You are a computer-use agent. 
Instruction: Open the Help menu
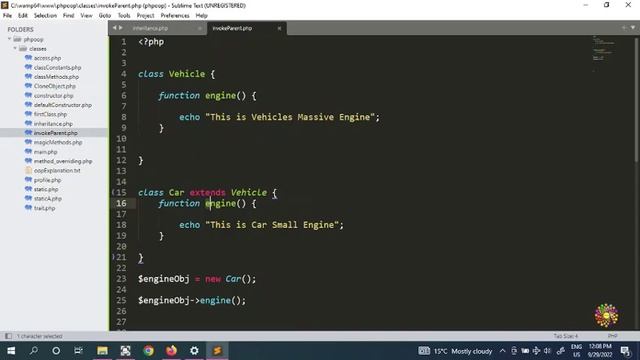[x=202, y=16]
